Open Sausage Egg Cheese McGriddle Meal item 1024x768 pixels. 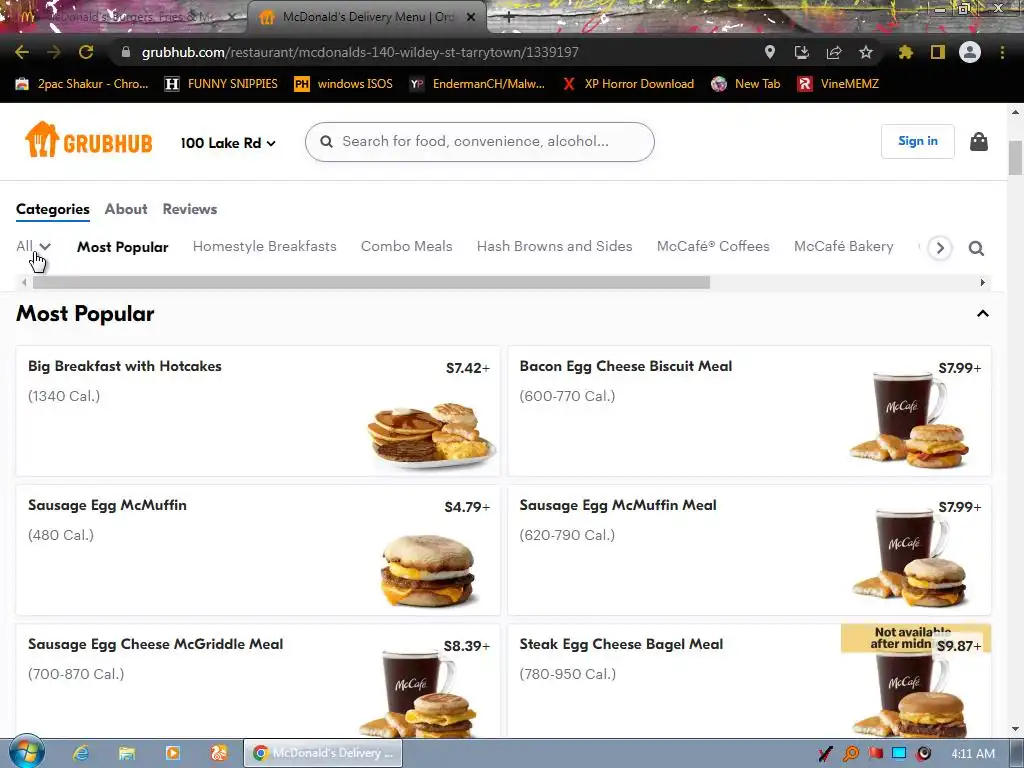coord(257,681)
